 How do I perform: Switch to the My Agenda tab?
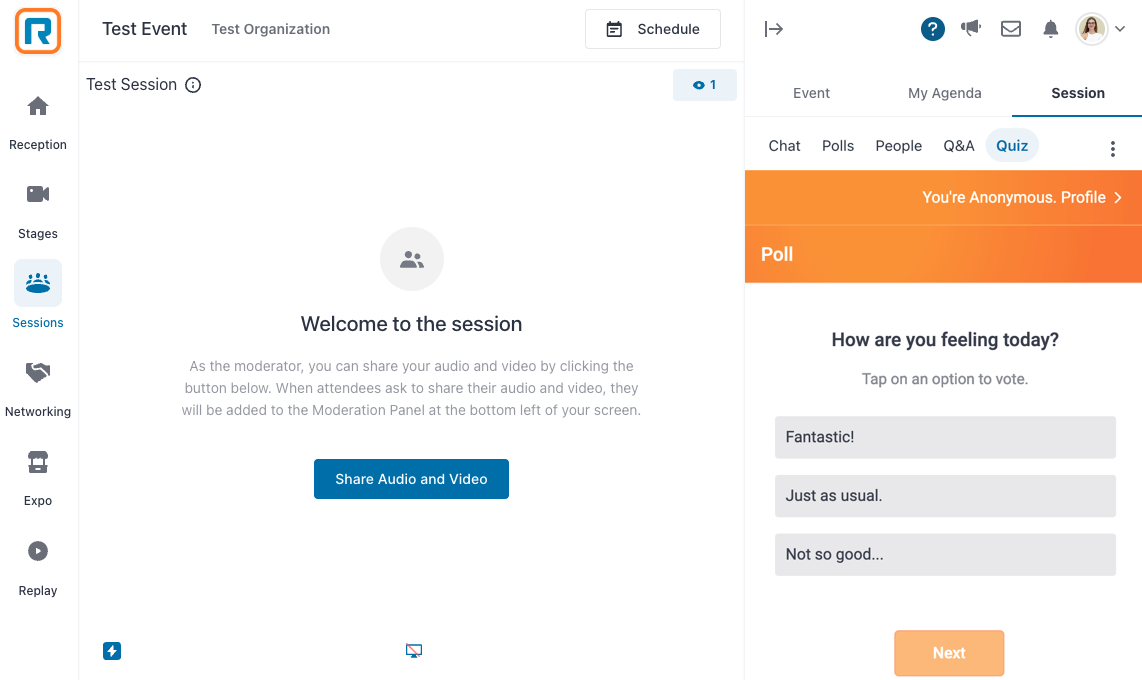[x=945, y=93]
